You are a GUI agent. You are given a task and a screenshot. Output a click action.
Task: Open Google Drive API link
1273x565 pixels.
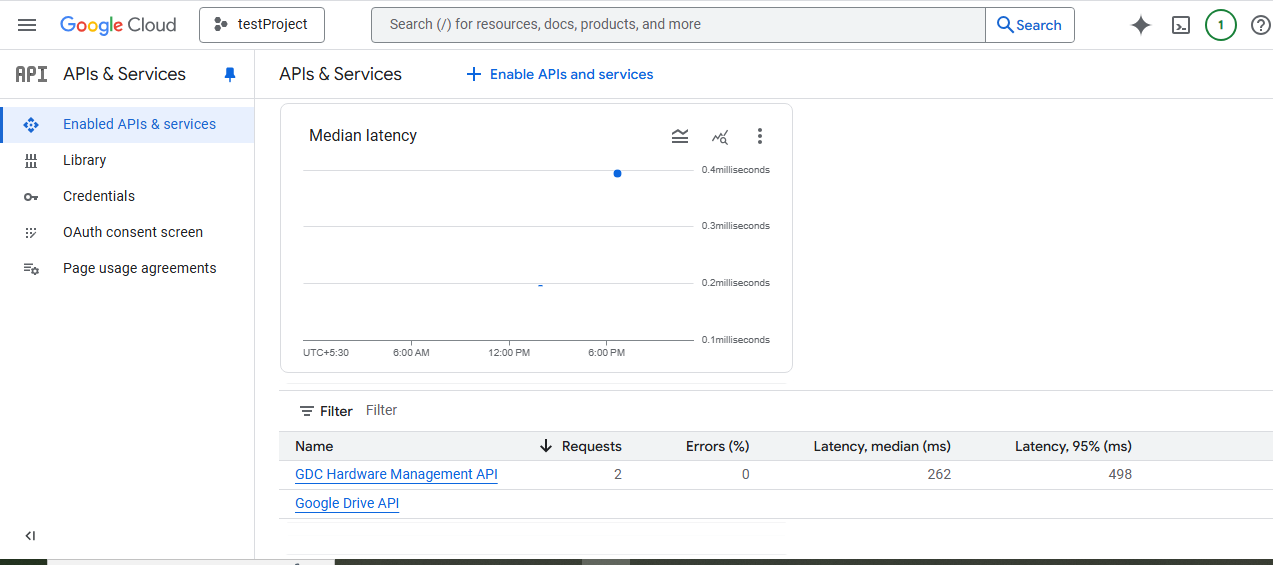pos(347,503)
